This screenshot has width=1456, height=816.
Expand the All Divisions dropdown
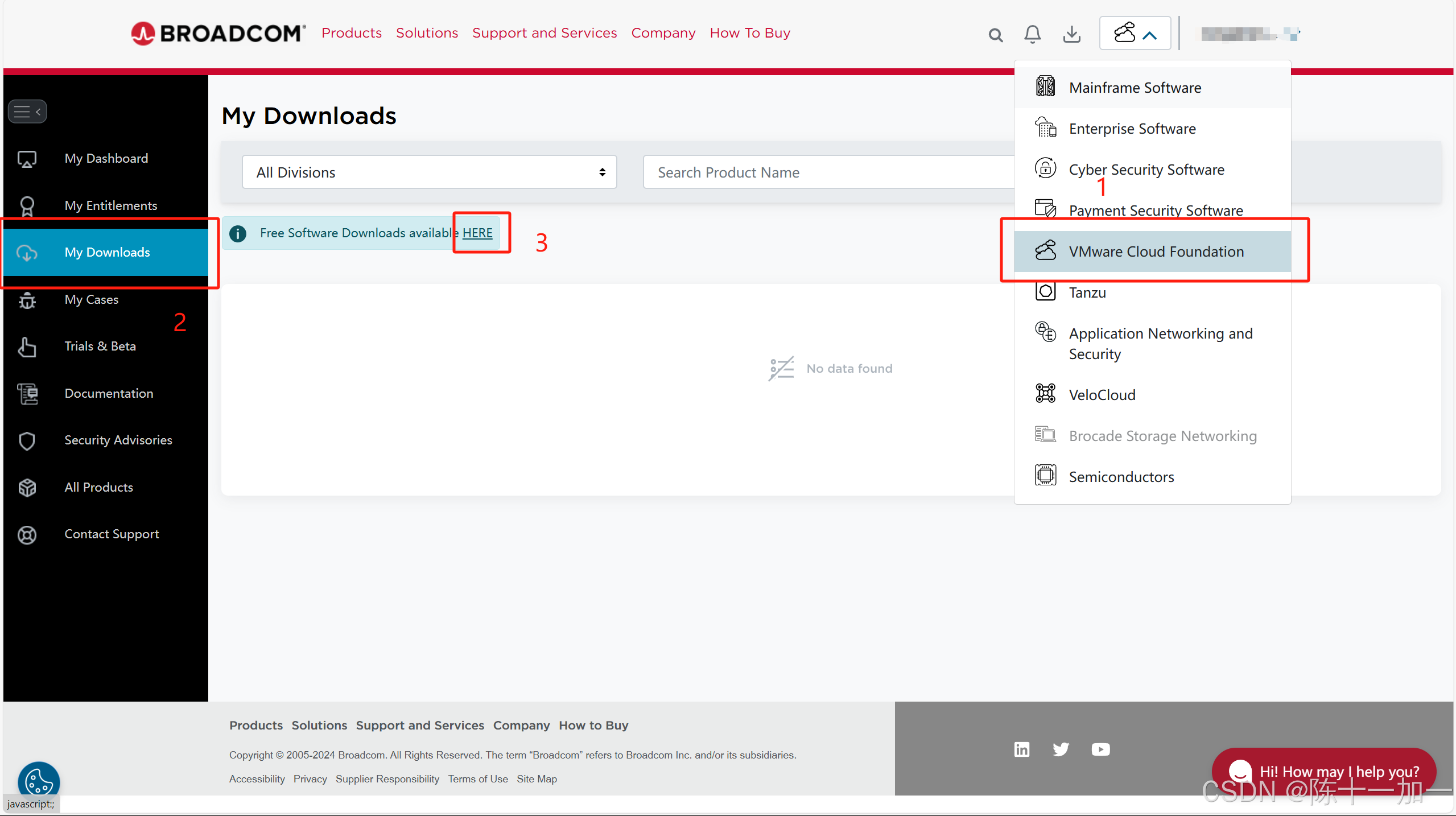(x=429, y=172)
